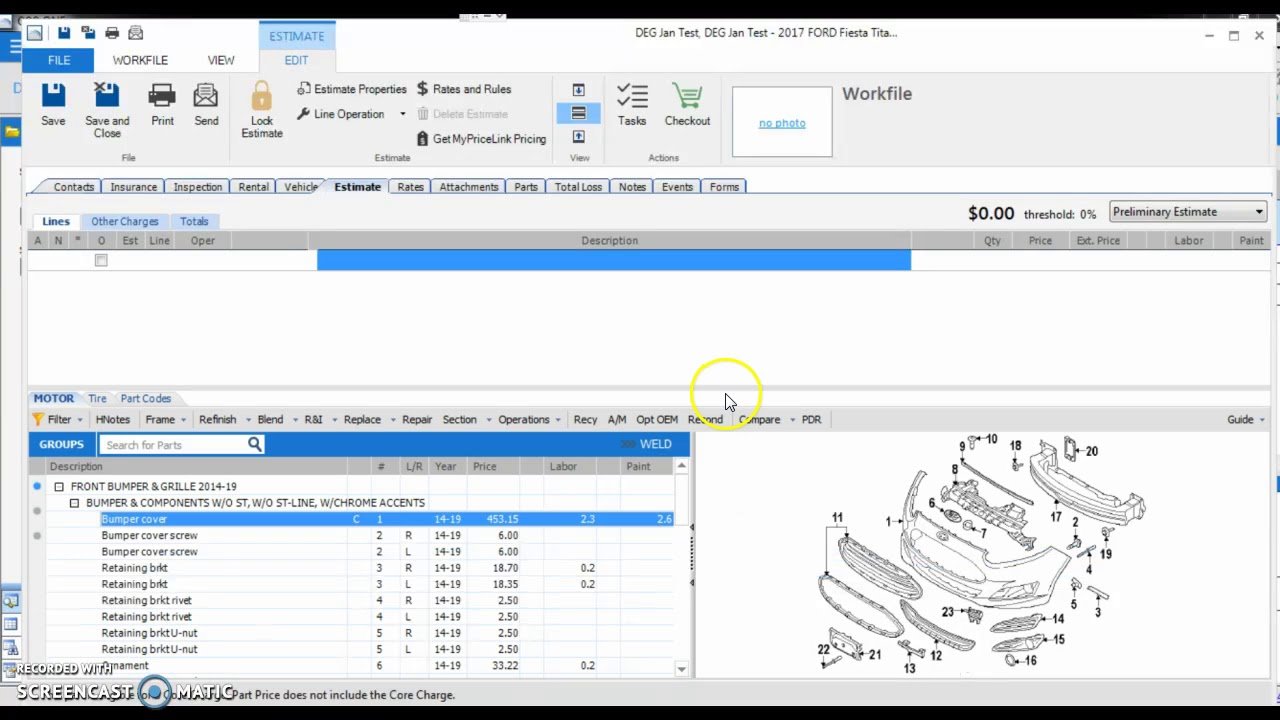This screenshot has height=720, width=1280.
Task: Click the front bumper exploded parts diagram
Action: (982, 553)
